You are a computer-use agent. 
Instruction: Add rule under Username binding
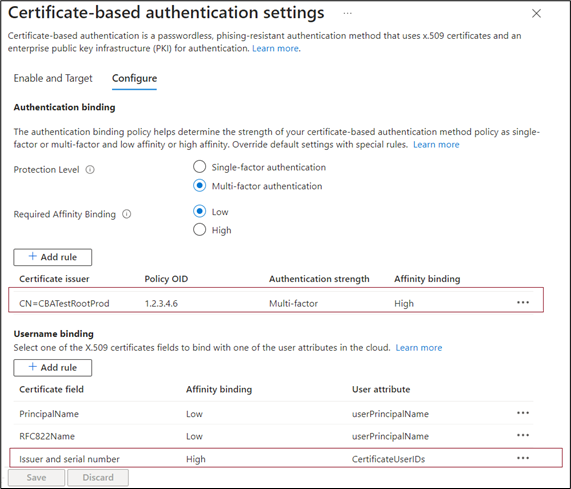pyautogui.click(x=53, y=368)
